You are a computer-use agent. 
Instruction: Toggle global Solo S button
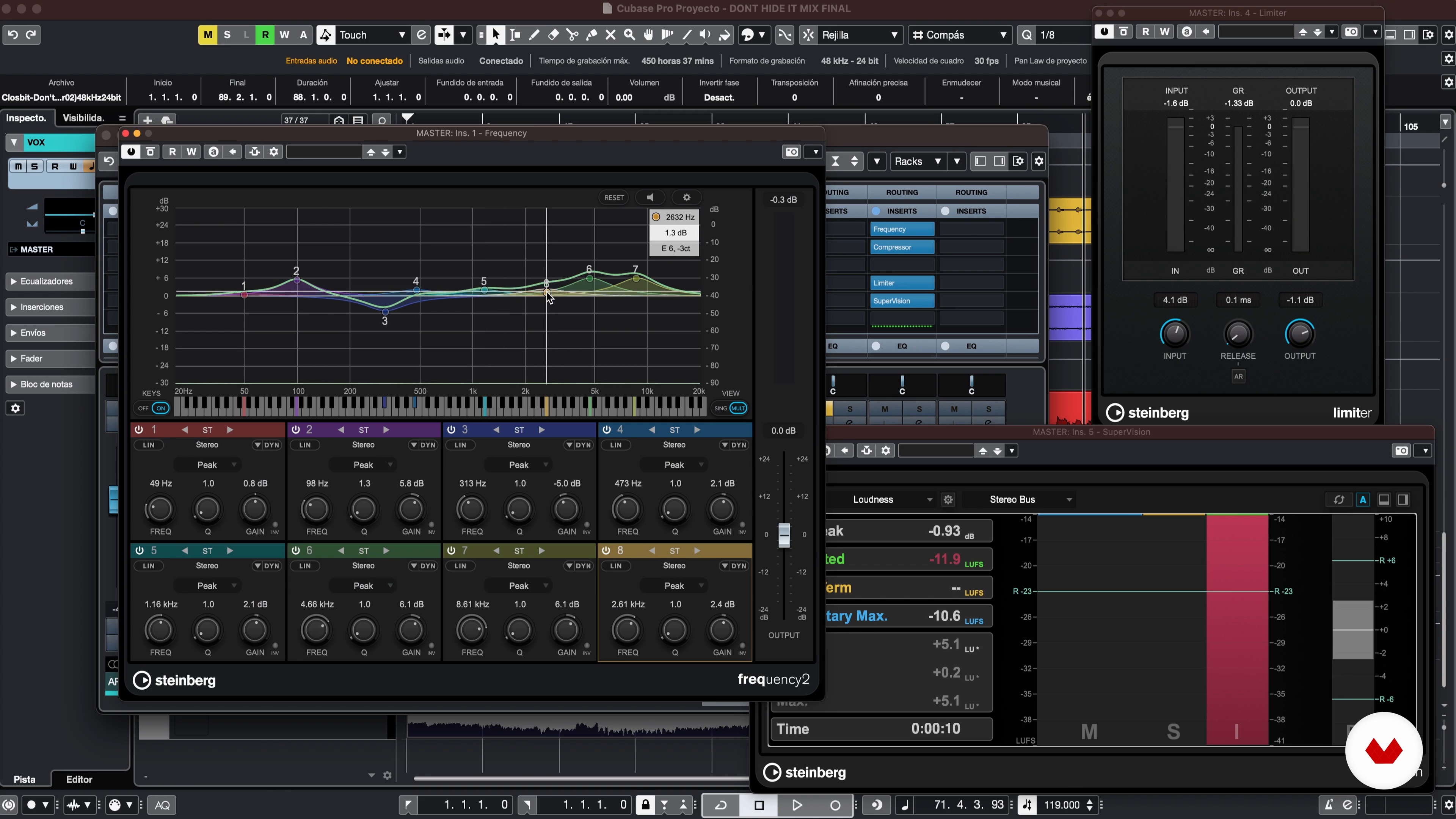click(227, 35)
